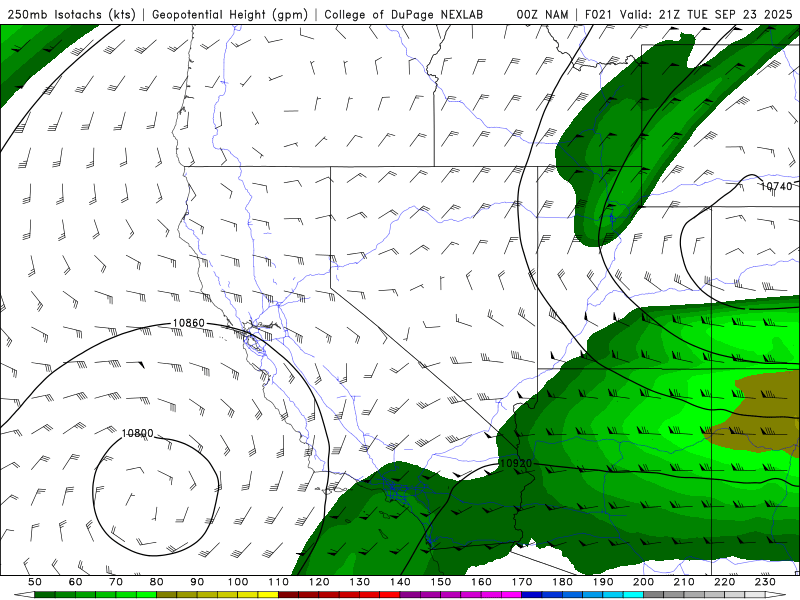800x600 pixels.
Task: Click the 160 value on the color scale
Action: click(x=482, y=582)
